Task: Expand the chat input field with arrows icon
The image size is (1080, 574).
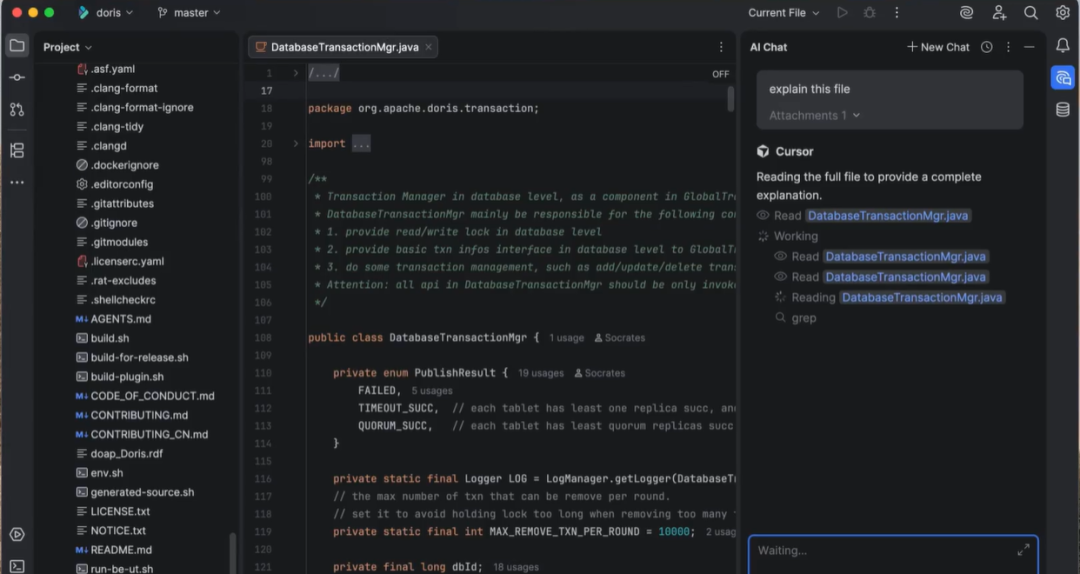Action: pyautogui.click(x=1024, y=549)
